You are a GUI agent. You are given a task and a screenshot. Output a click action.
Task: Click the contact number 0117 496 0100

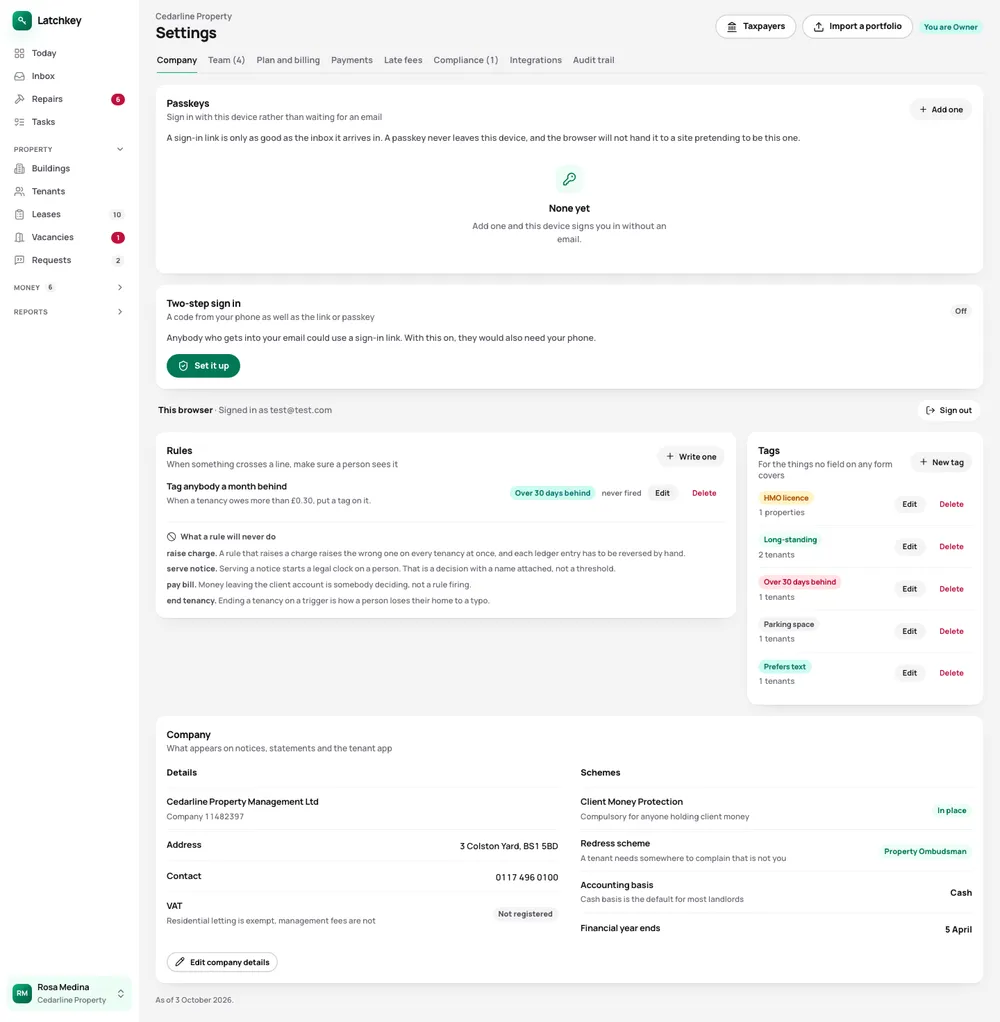(527, 877)
